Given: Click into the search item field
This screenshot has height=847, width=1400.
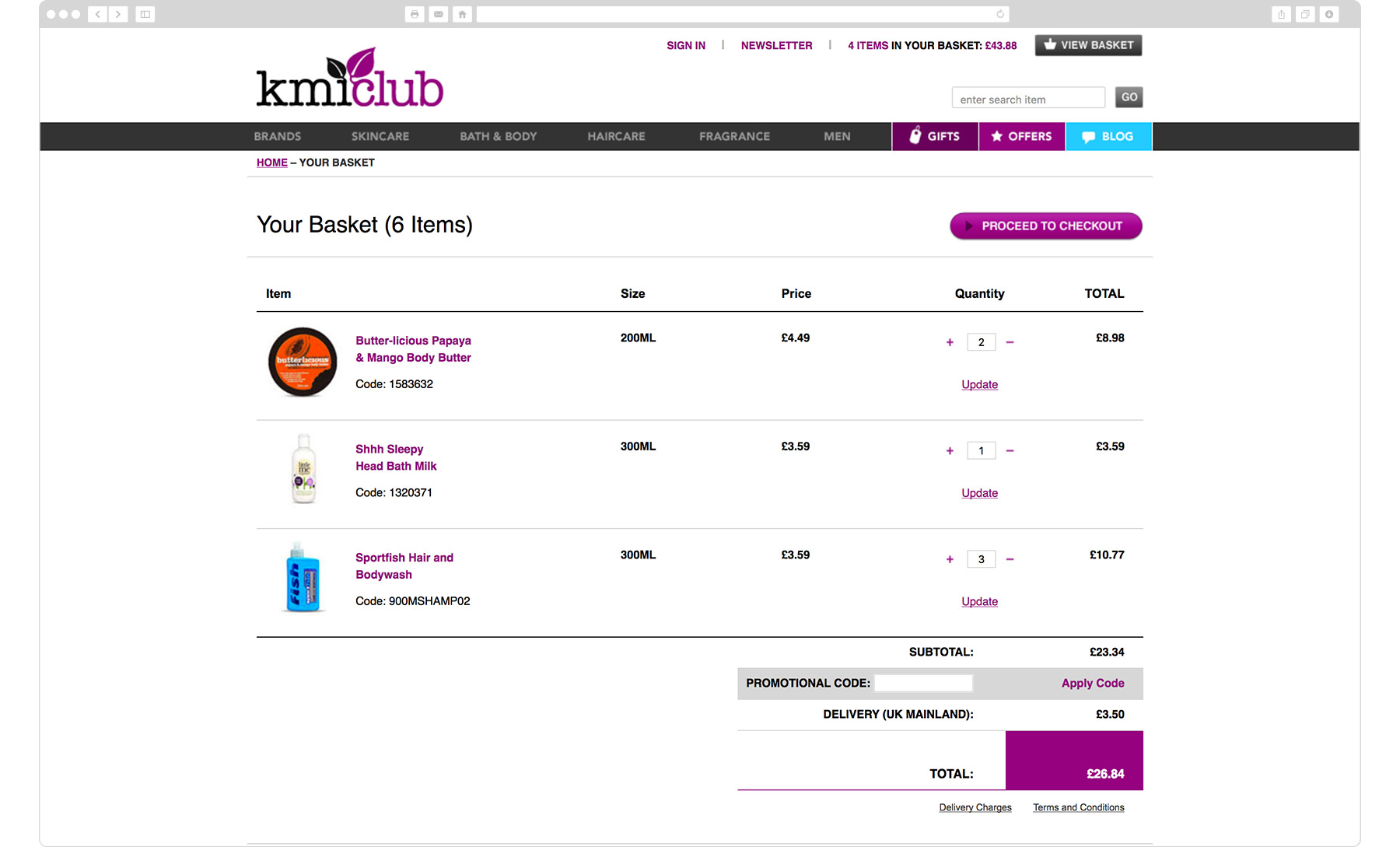Looking at the screenshot, I should [x=1028, y=99].
